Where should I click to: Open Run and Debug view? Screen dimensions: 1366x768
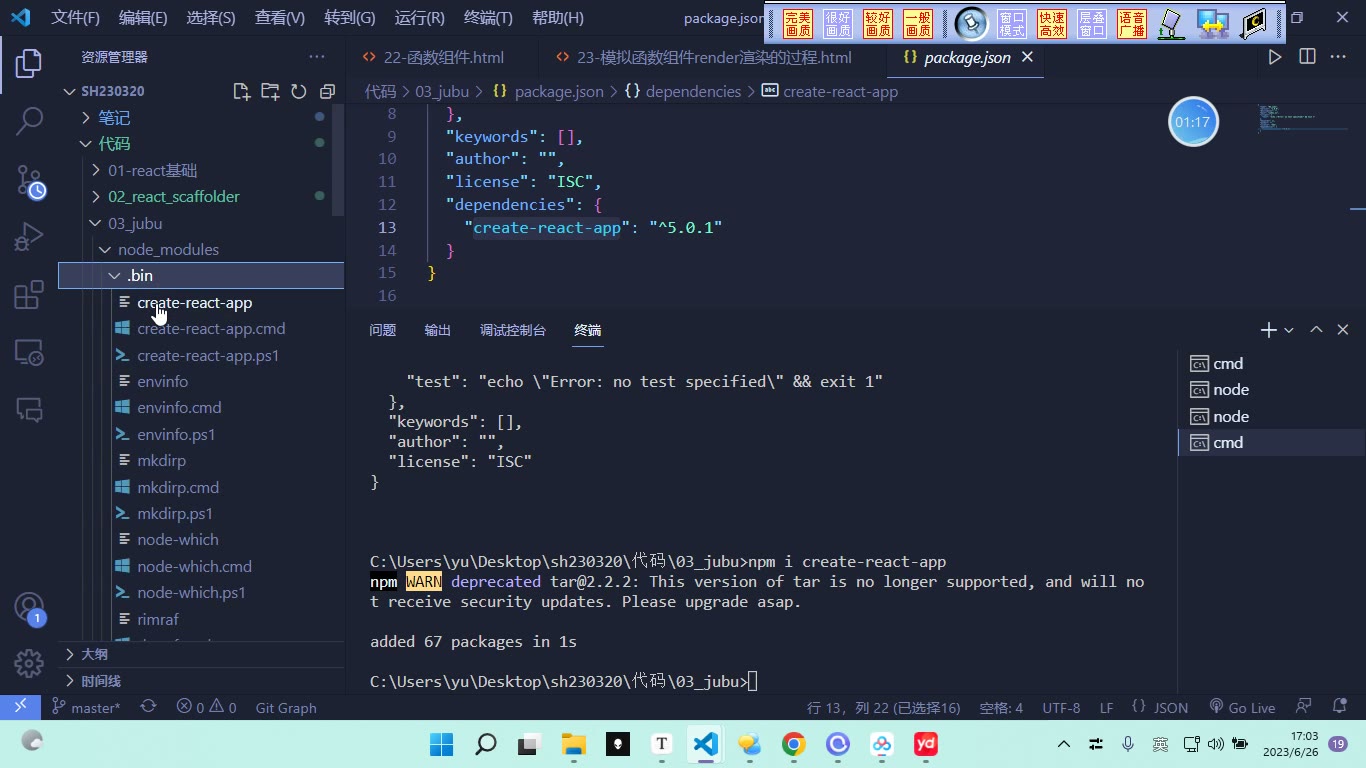[x=29, y=237]
